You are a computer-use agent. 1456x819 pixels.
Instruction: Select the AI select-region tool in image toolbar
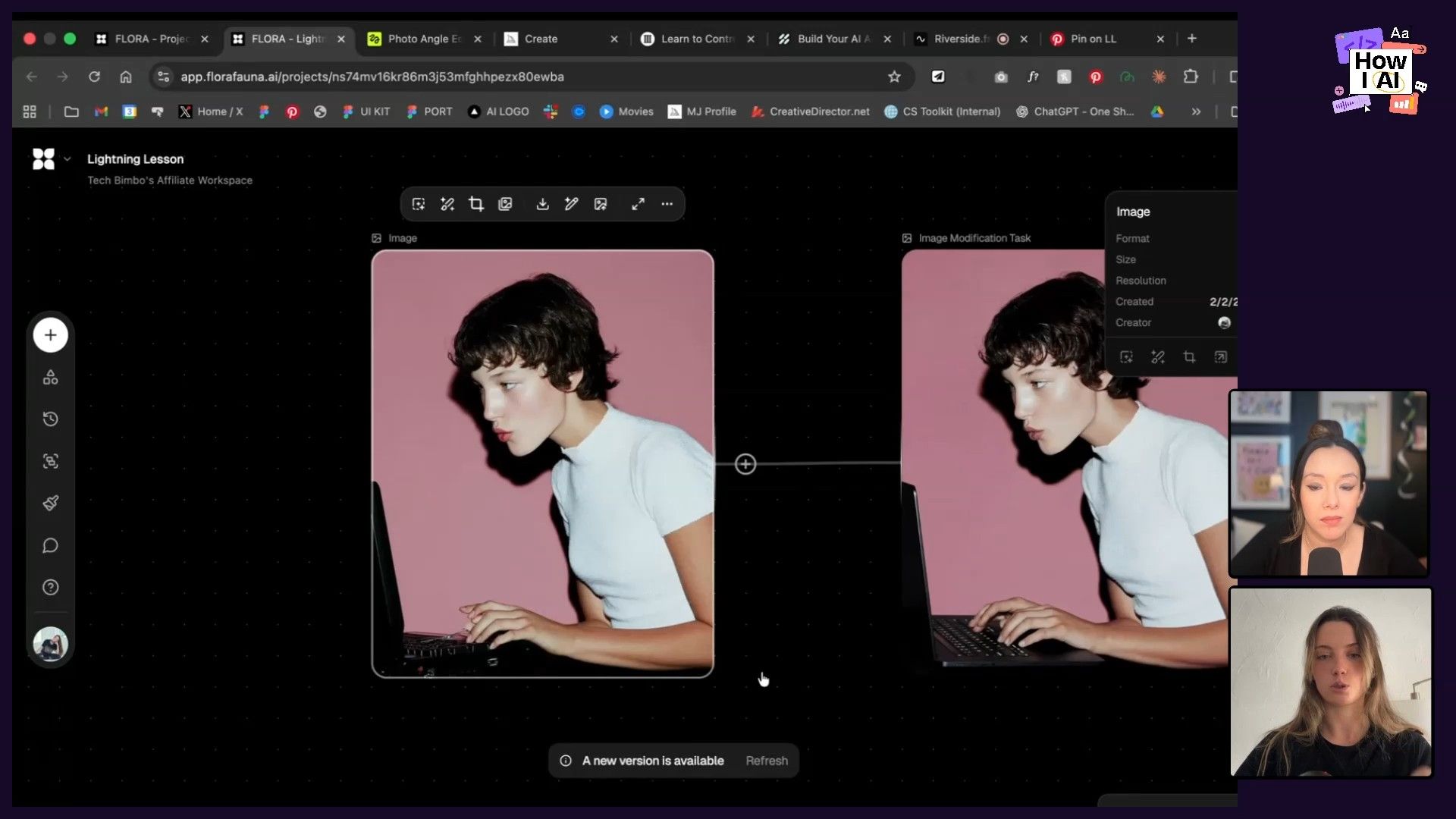coord(419,204)
